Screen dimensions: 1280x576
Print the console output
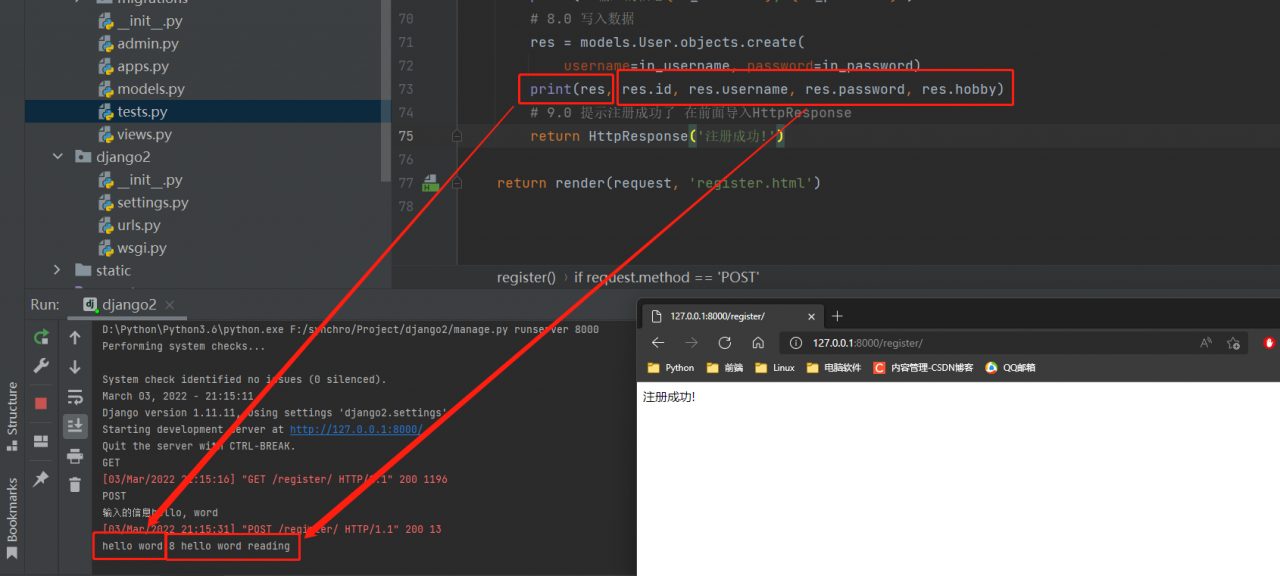pyautogui.click(x=75, y=456)
